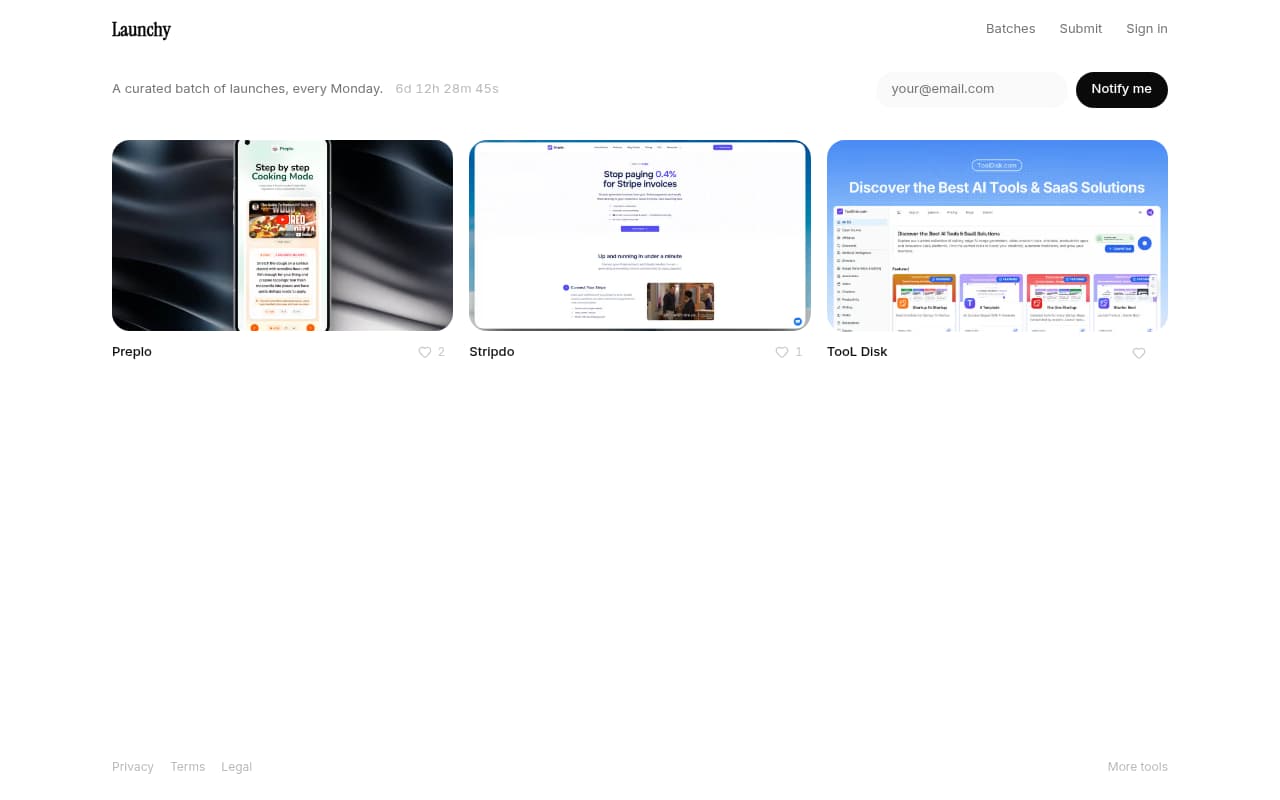Open the Preplo product thumbnail
Image resolution: width=1280 pixels, height=800 pixels.
(x=282, y=235)
